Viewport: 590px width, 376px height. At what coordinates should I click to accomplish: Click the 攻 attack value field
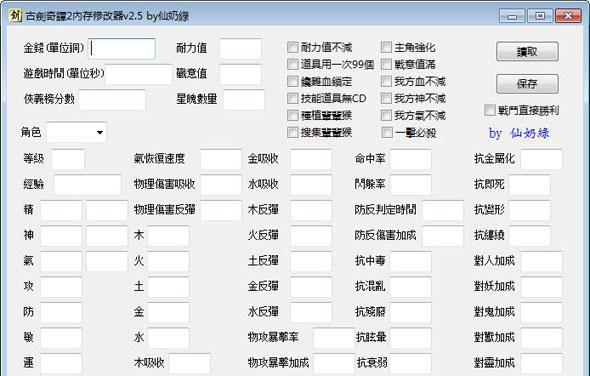(x=61, y=286)
